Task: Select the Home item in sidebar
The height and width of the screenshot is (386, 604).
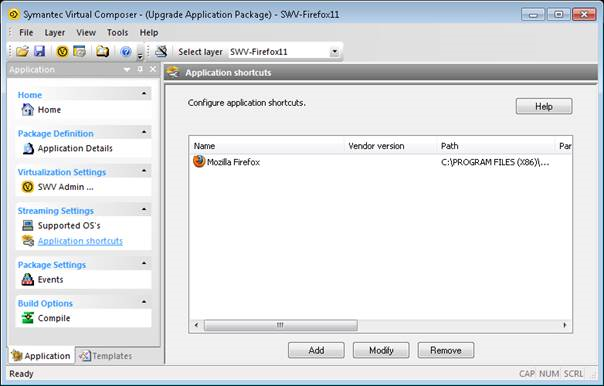Action: click(x=49, y=110)
